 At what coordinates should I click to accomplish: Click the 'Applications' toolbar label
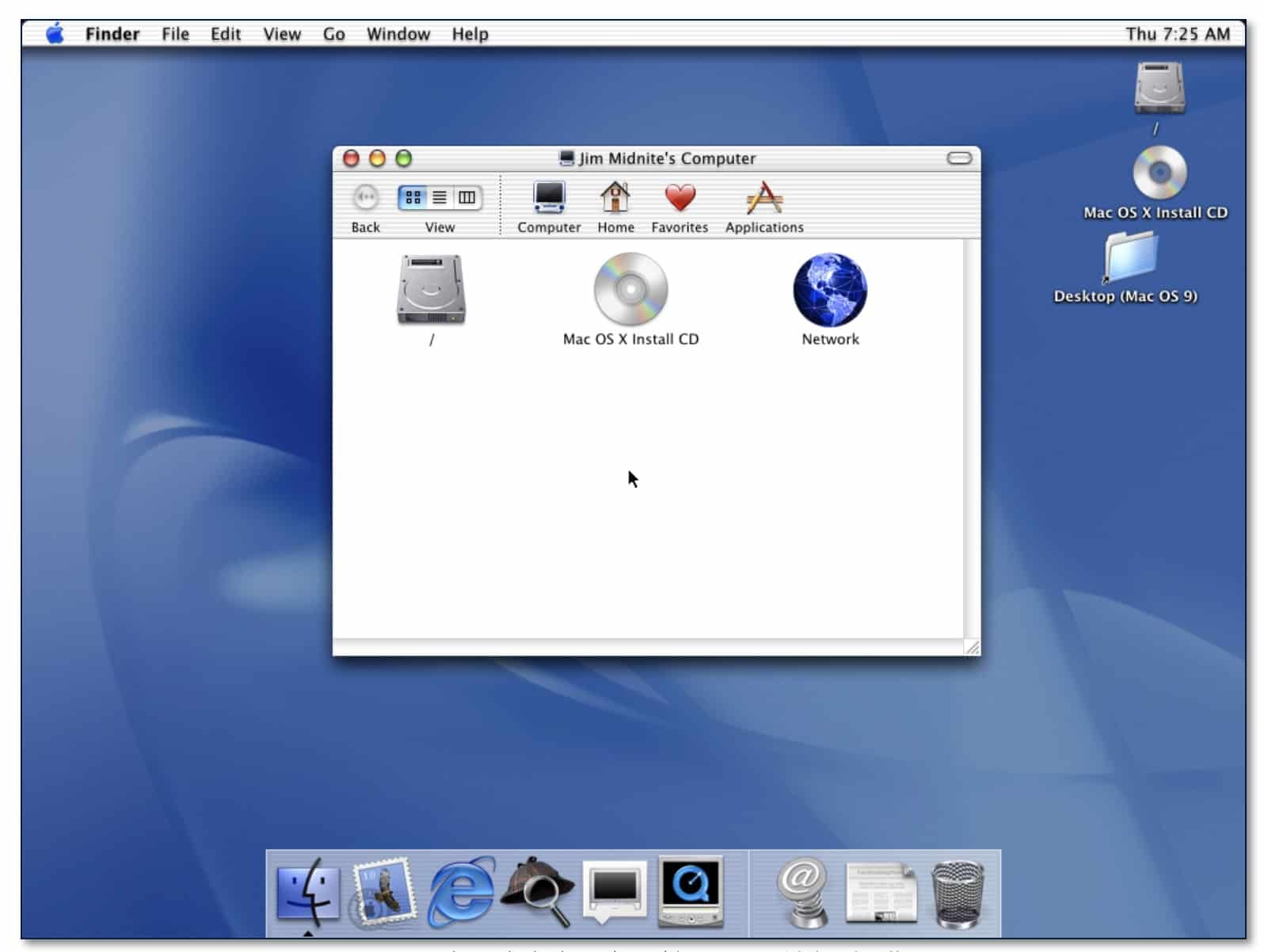click(764, 227)
